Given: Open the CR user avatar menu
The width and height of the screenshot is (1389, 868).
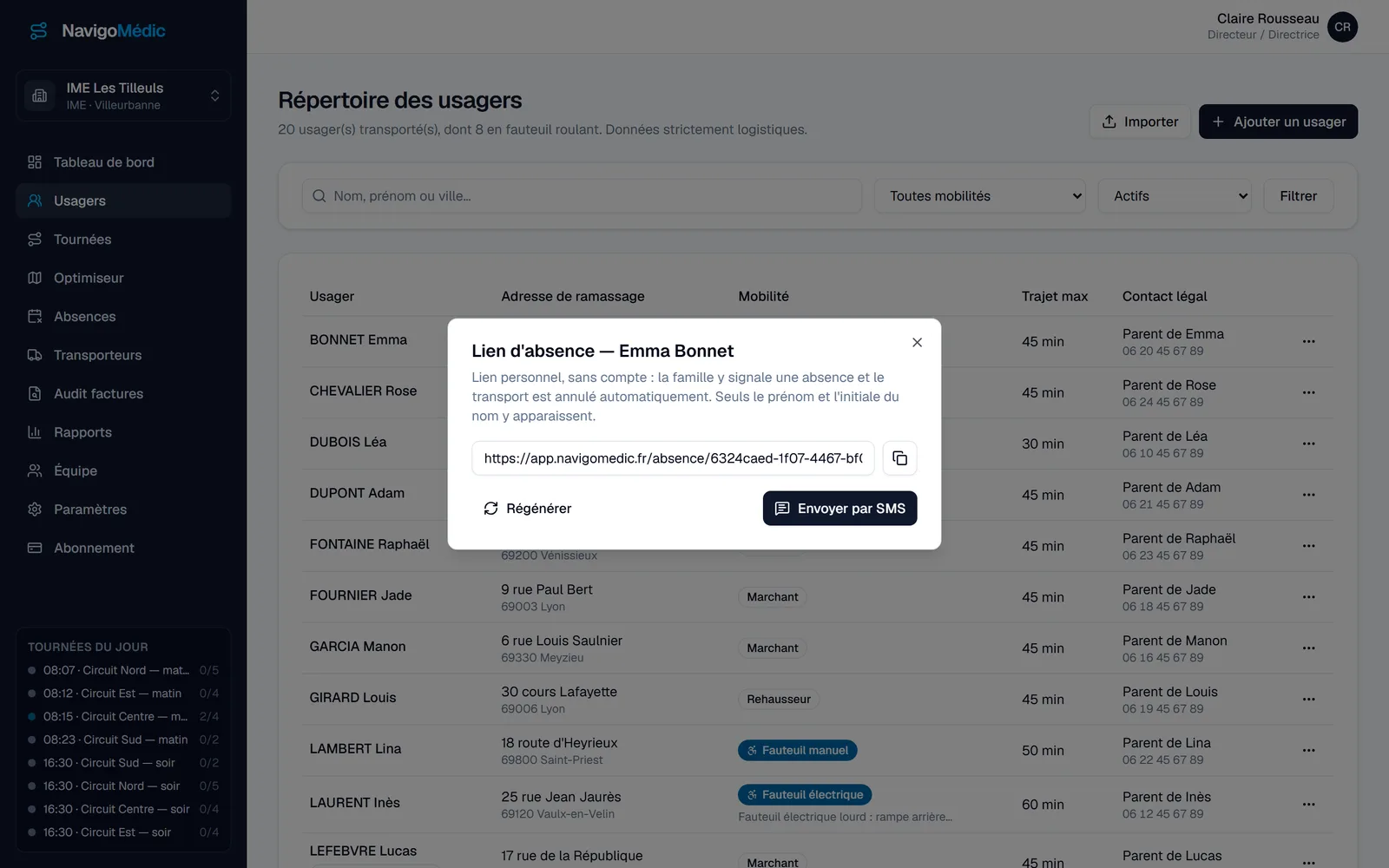Looking at the screenshot, I should pos(1342,27).
